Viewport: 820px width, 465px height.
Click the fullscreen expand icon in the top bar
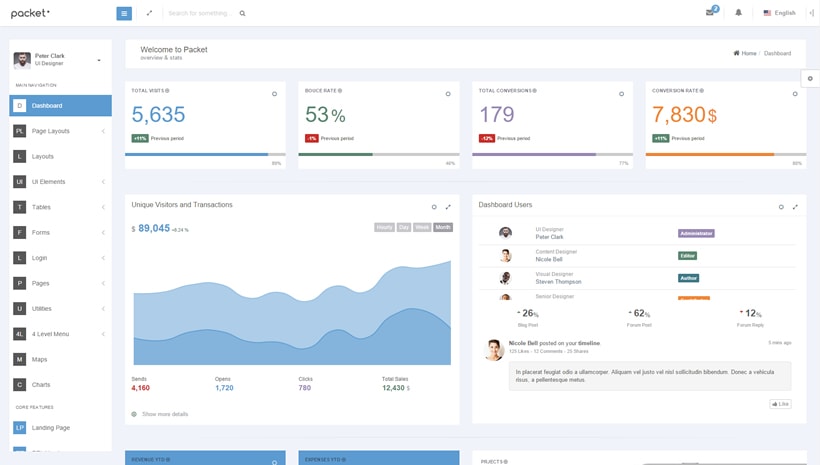pos(149,13)
